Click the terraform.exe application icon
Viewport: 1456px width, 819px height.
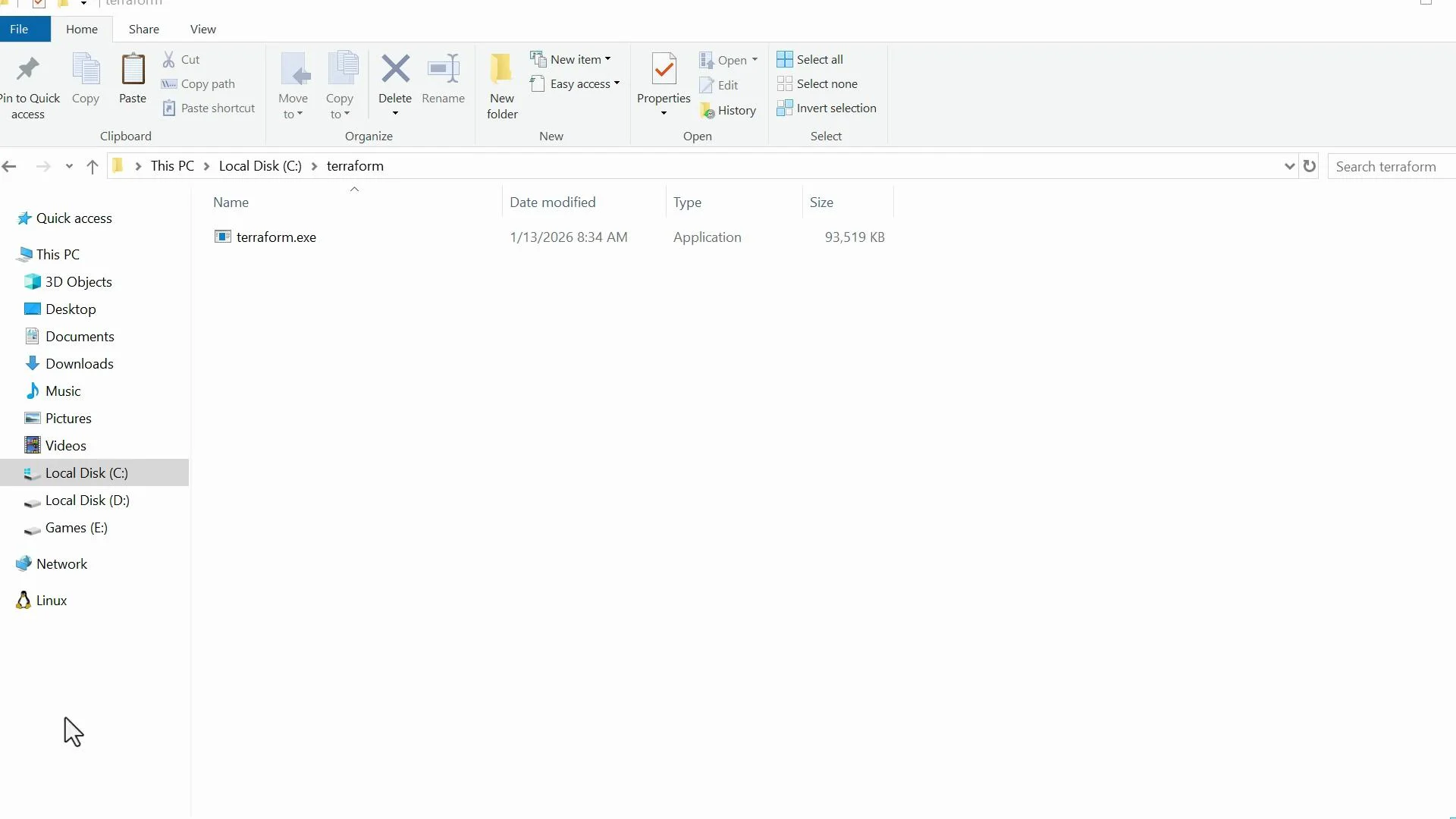pyautogui.click(x=222, y=237)
